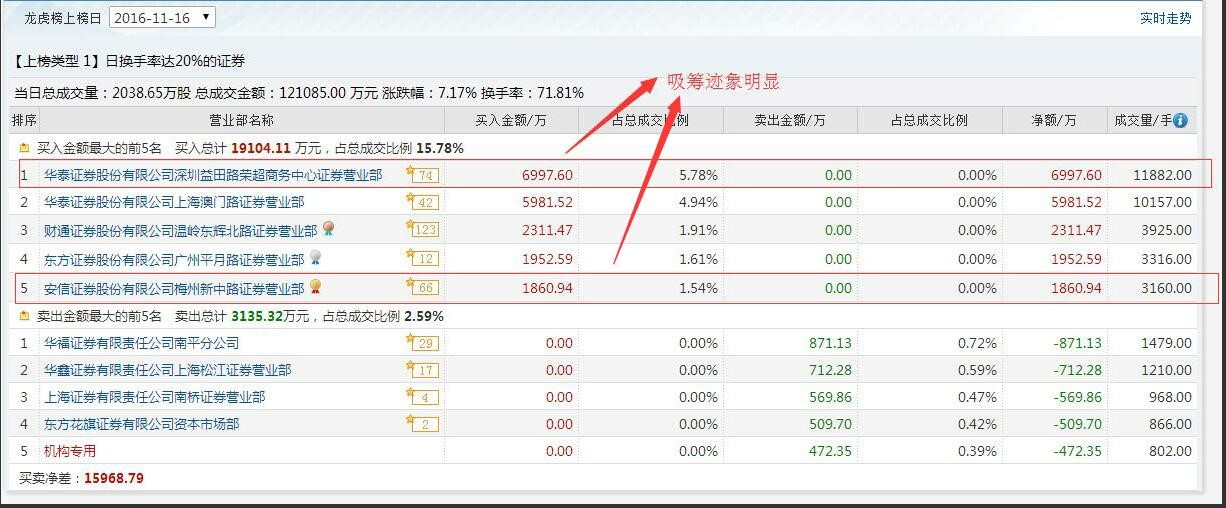This screenshot has width=1226, height=508.
Task: Click the star badge numbered 42
Action: [422, 202]
